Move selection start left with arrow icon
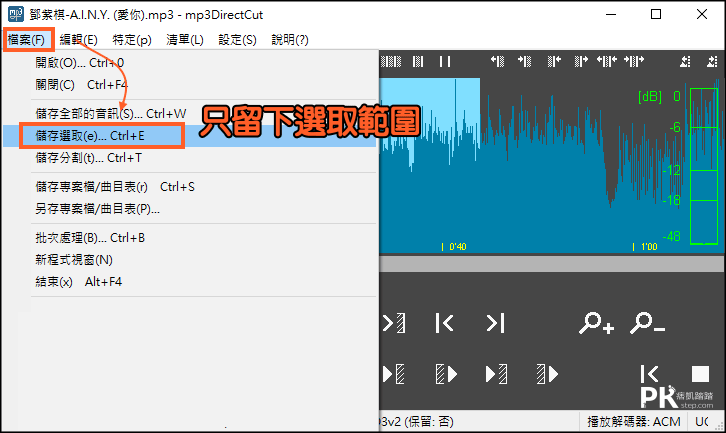The image size is (726, 433). (498, 61)
